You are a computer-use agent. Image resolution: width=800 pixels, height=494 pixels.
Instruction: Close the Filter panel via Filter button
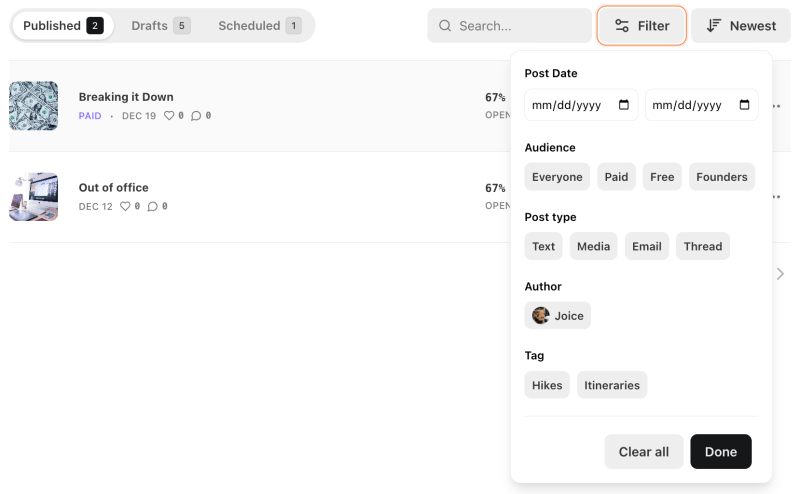pos(641,26)
